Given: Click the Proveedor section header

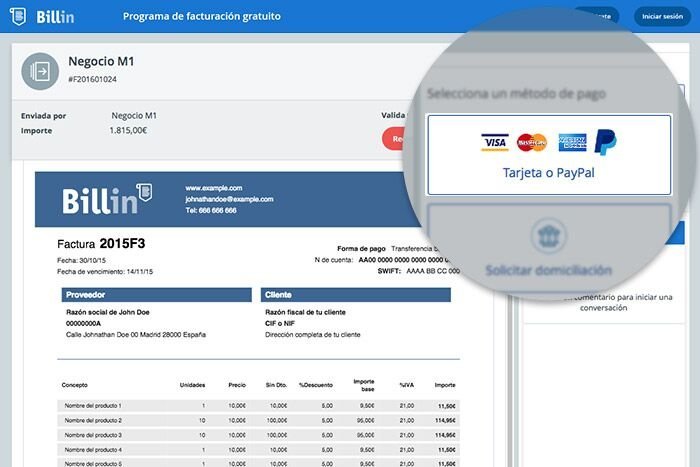Looking at the screenshot, I should pos(157,295).
